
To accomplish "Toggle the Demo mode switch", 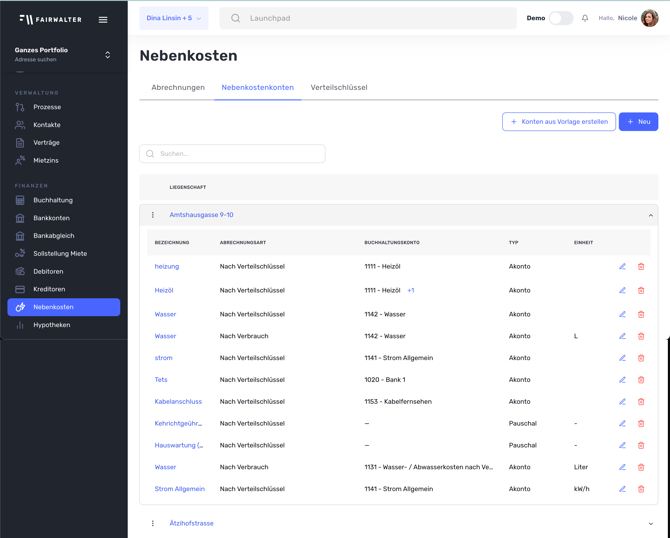I will (x=561, y=18).
